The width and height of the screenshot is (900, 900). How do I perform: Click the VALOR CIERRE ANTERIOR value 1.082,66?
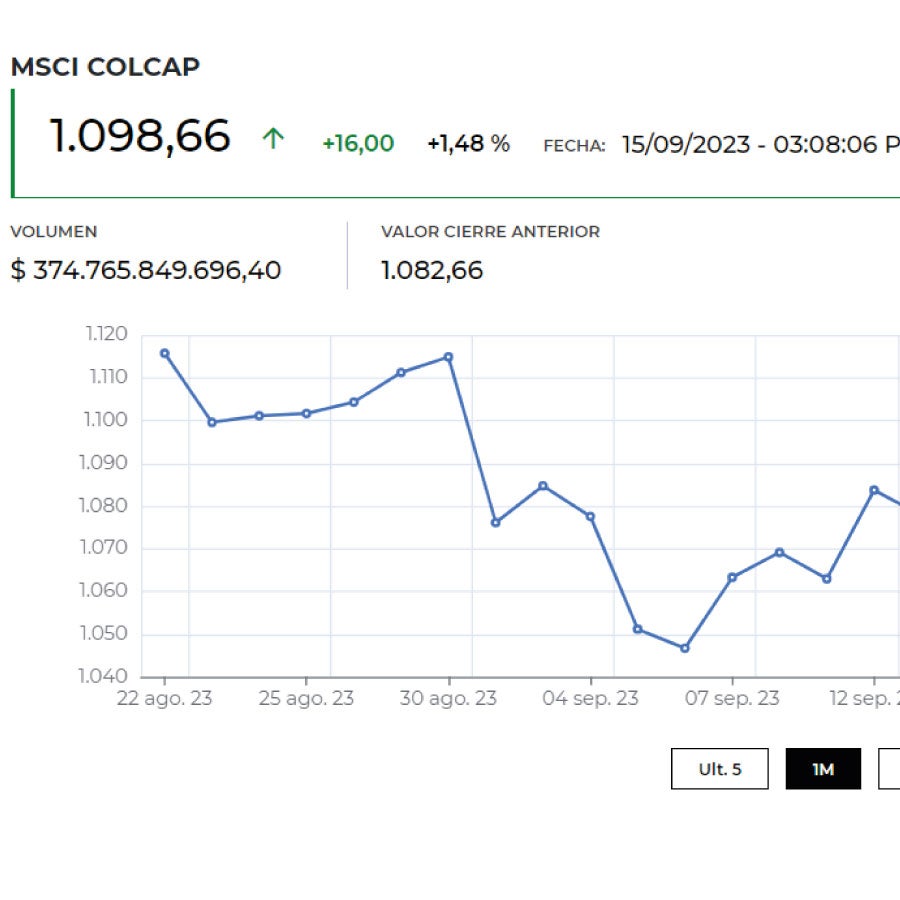pos(432,270)
